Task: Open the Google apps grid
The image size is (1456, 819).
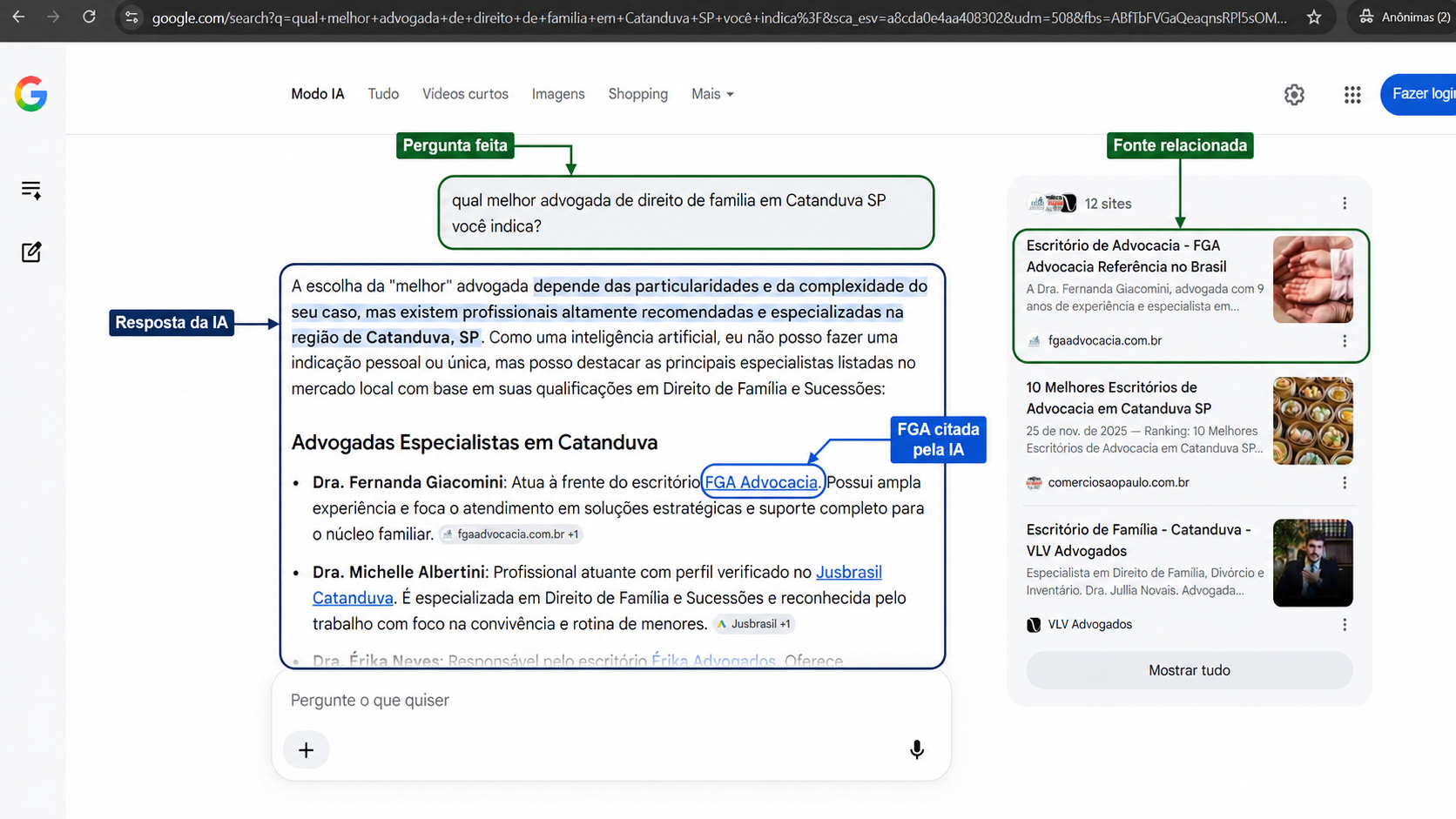Action: pyautogui.click(x=1352, y=95)
